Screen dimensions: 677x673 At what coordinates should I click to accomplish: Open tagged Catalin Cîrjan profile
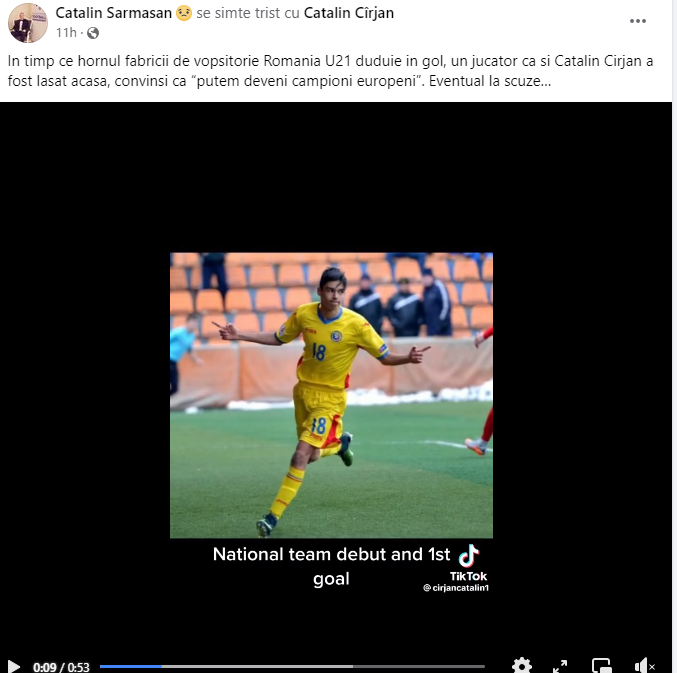click(x=349, y=13)
